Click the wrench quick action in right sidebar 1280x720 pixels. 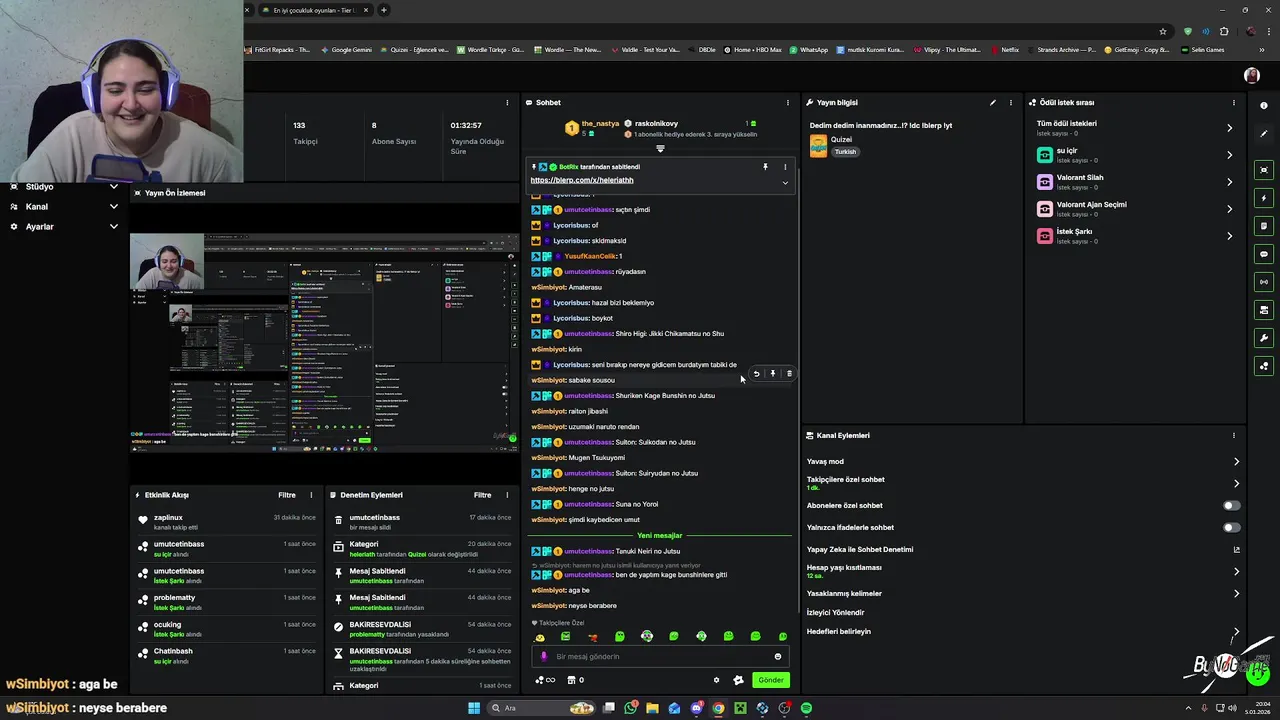click(1264, 338)
